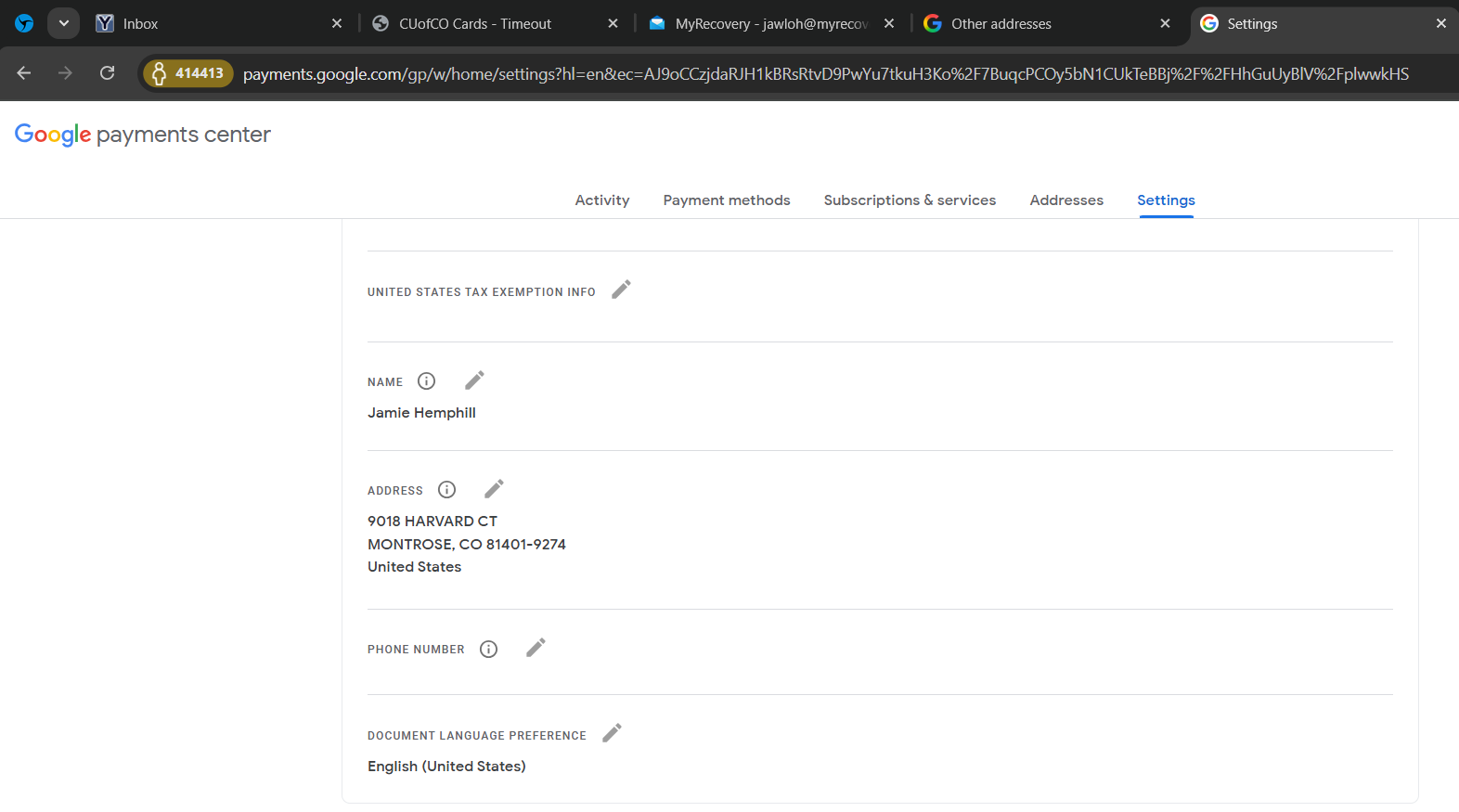
Task: Expand the tab search dropdown arrow
Action: 63,23
